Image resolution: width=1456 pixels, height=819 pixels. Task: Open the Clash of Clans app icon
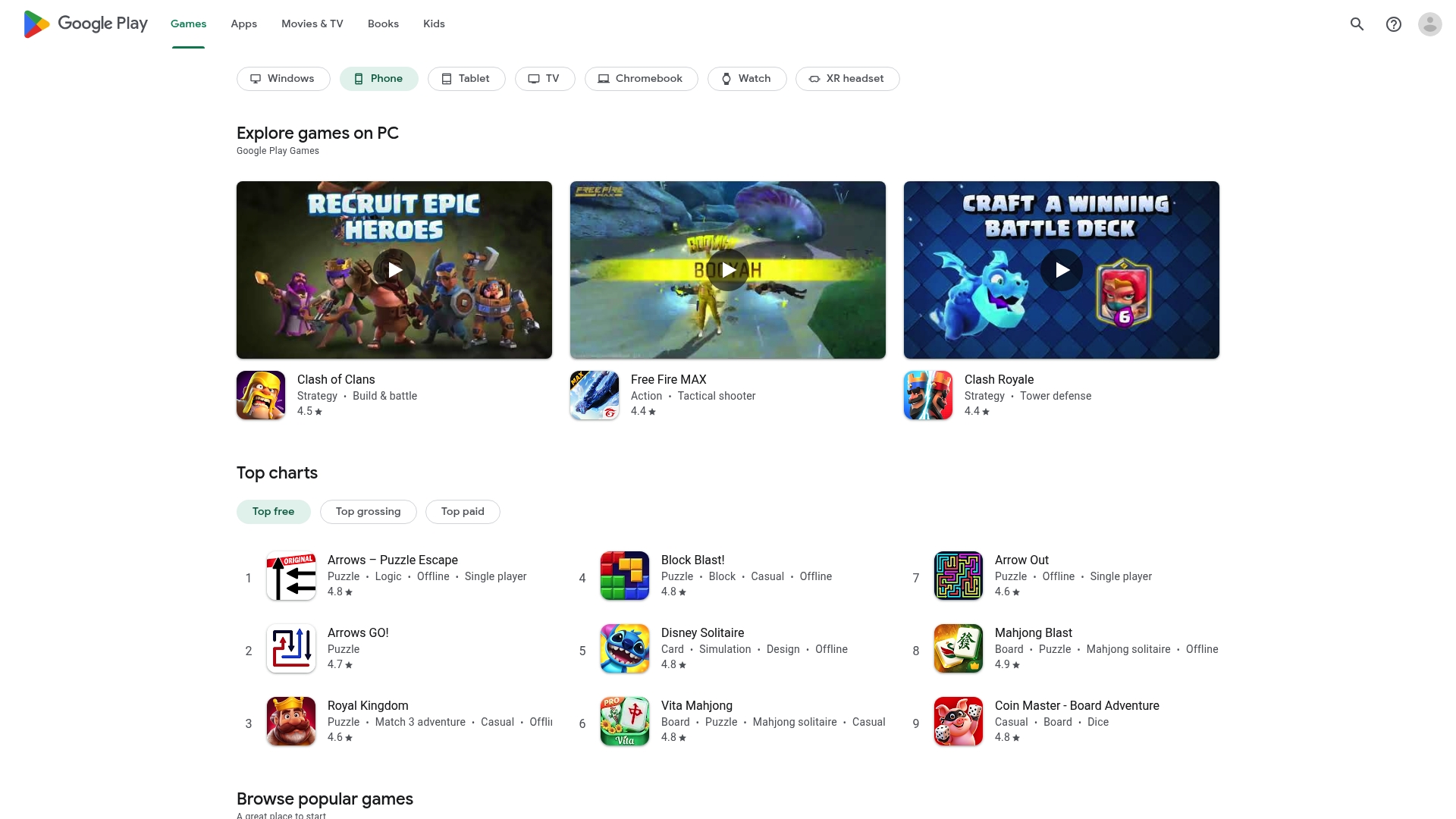pyautogui.click(x=261, y=395)
